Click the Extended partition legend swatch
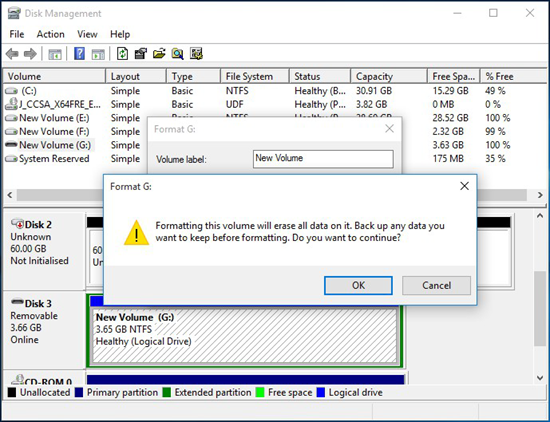The width and height of the screenshot is (550, 422). pyautogui.click(x=167, y=393)
